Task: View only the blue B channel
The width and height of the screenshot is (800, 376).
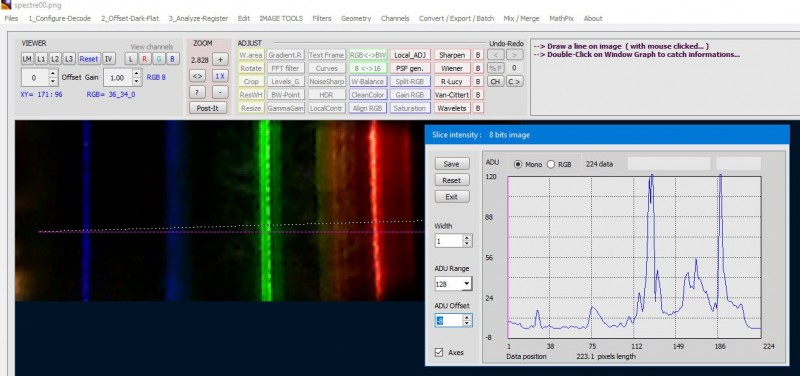Action: pyautogui.click(x=172, y=59)
